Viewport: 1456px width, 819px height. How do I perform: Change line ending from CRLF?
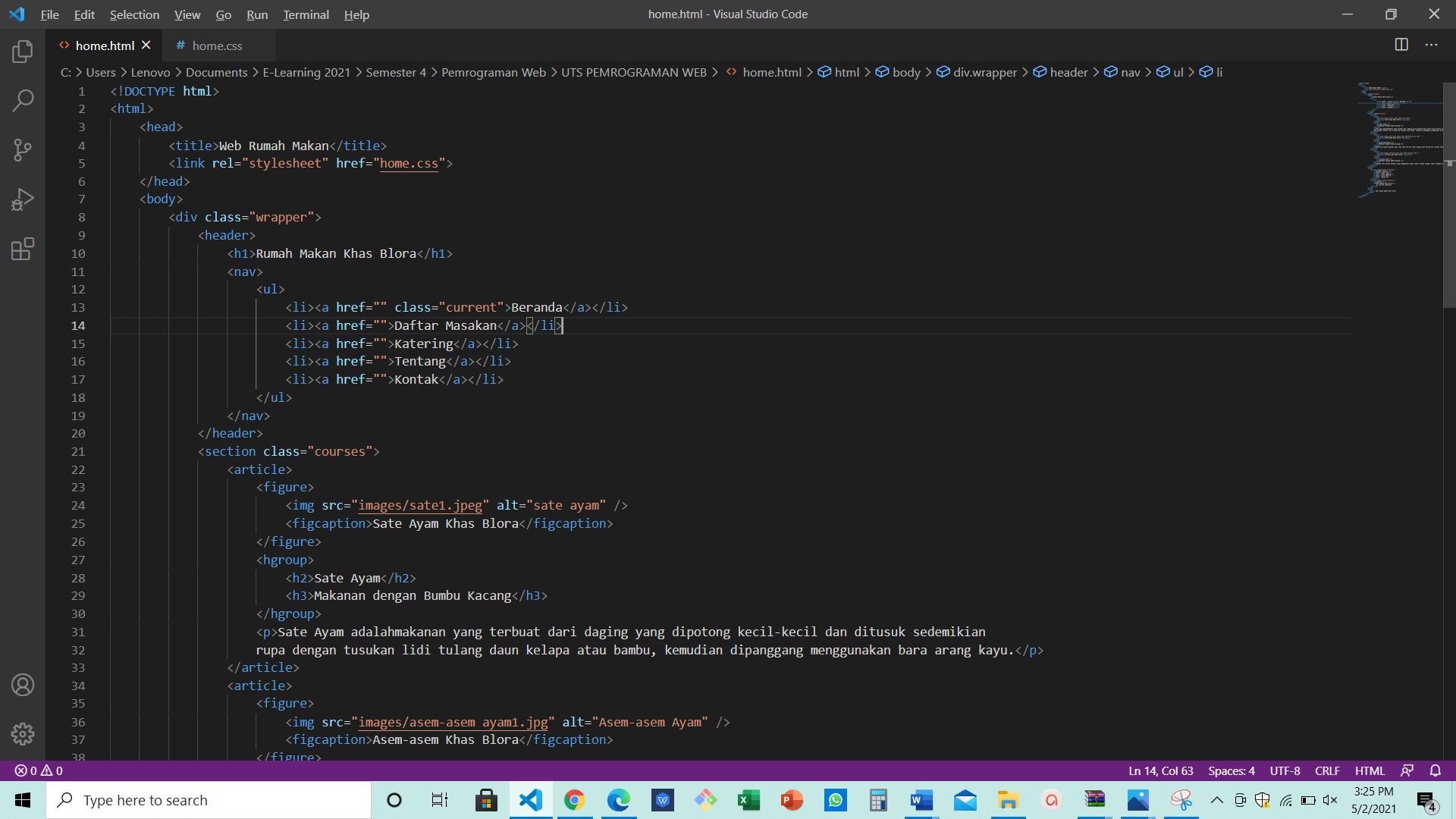coord(1328,770)
